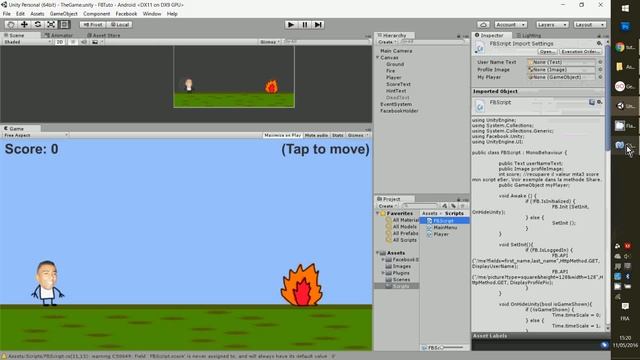Open Photoshop from the Windows taskbar
The height and width of the screenshot is (360, 640).
(625, 27)
